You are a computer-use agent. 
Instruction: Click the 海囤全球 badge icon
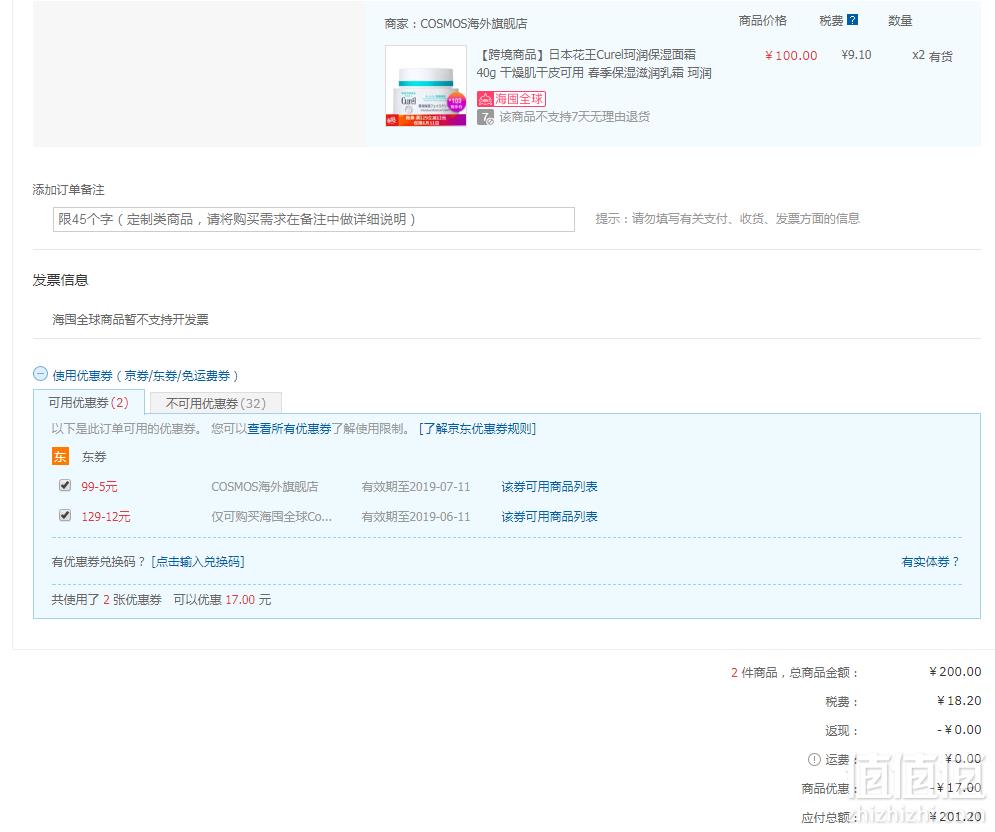(x=511, y=98)
